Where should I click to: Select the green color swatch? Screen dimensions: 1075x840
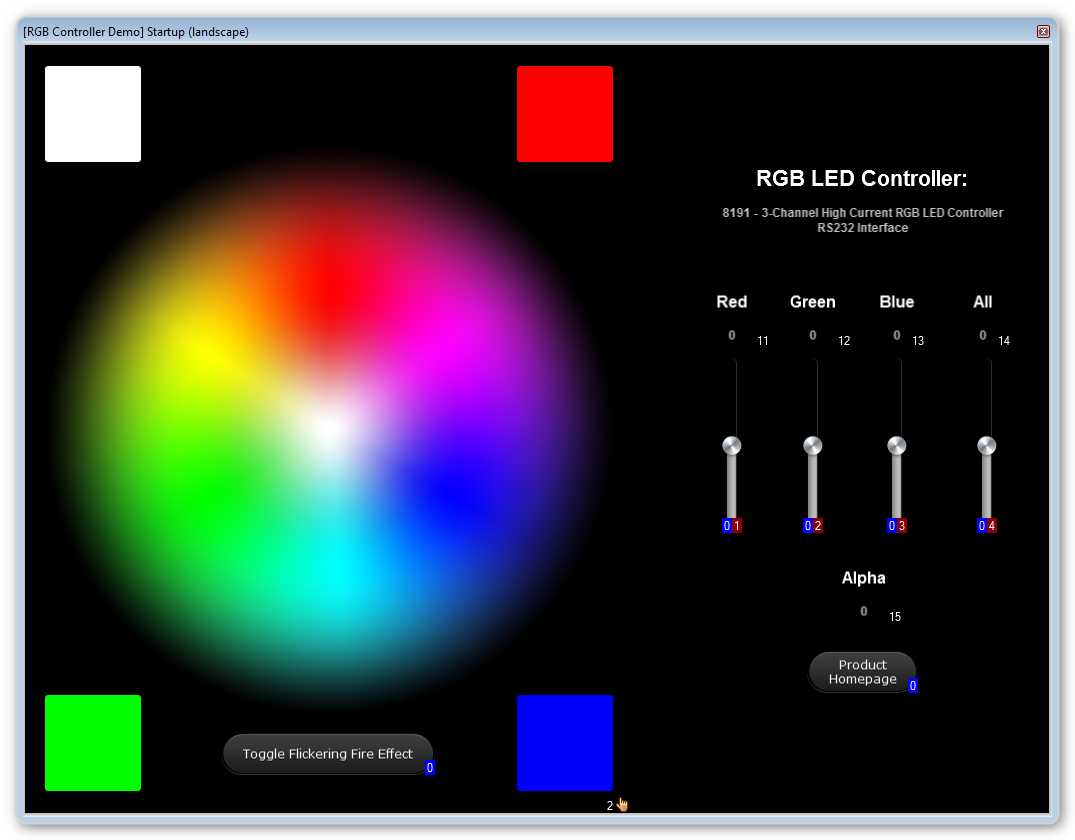pyautogui.click(x=92, y=743)
